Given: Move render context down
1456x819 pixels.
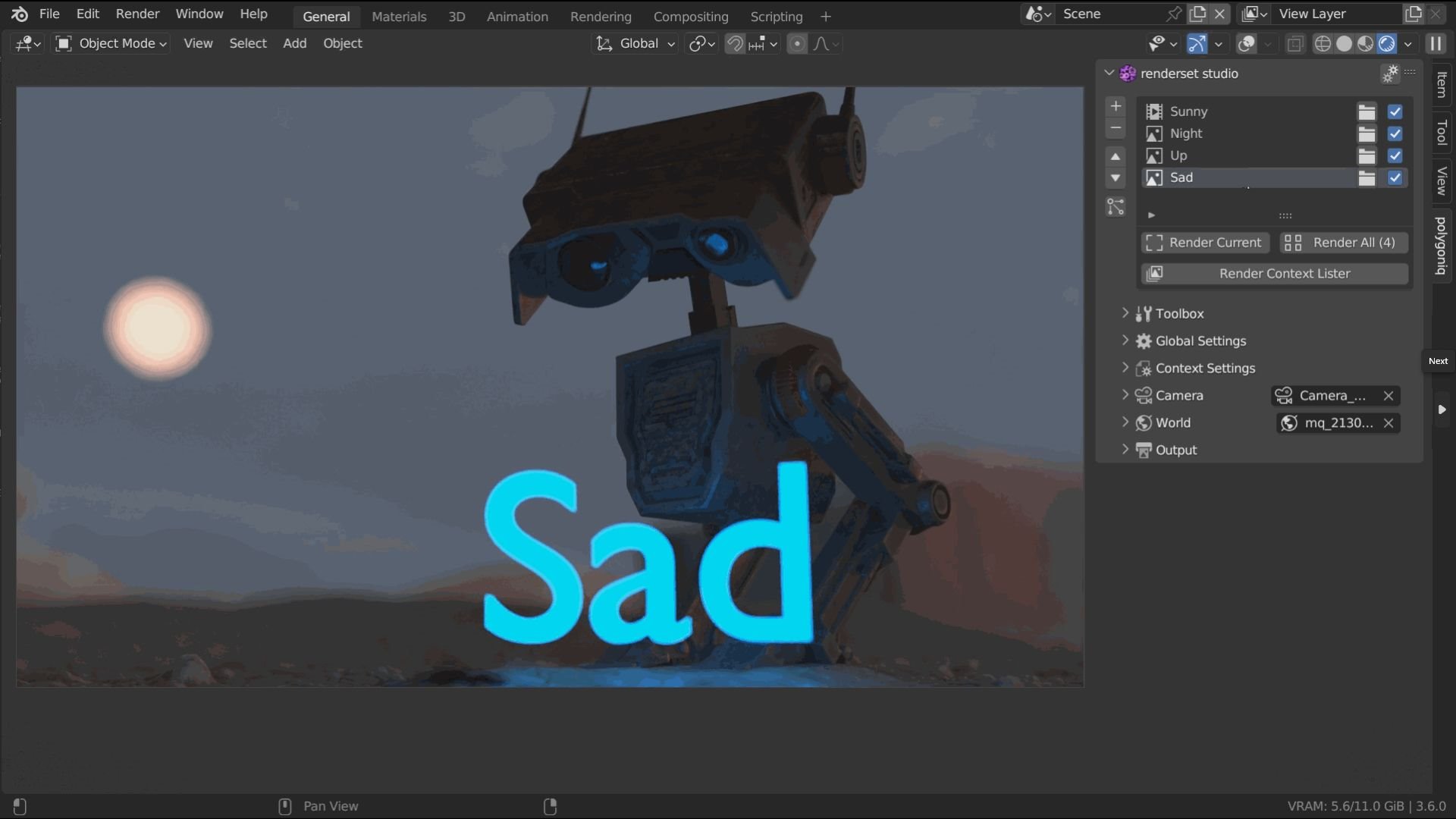Looking at the screenshot, I should point(1116,178).
